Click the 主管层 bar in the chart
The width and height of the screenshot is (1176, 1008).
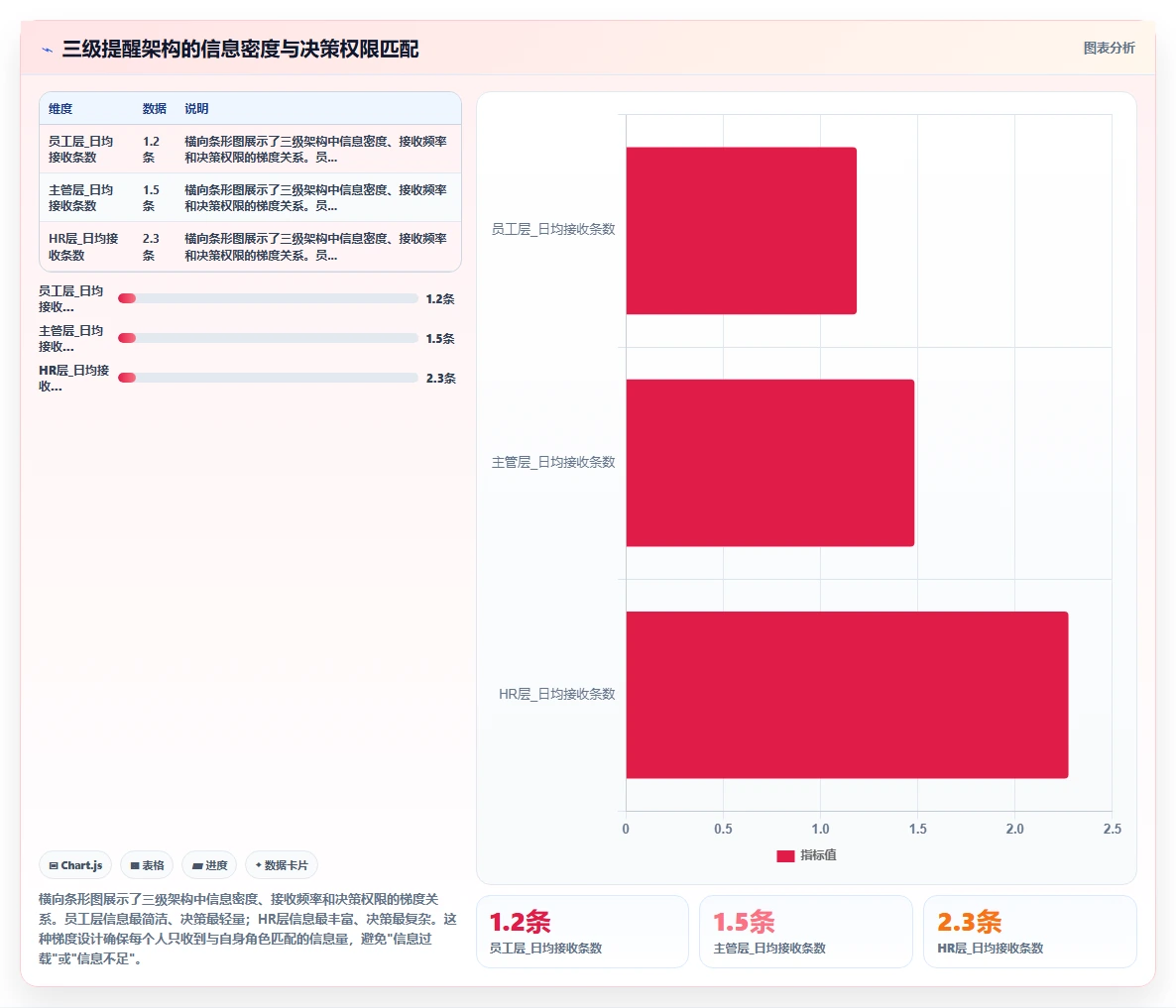point(770,463)
